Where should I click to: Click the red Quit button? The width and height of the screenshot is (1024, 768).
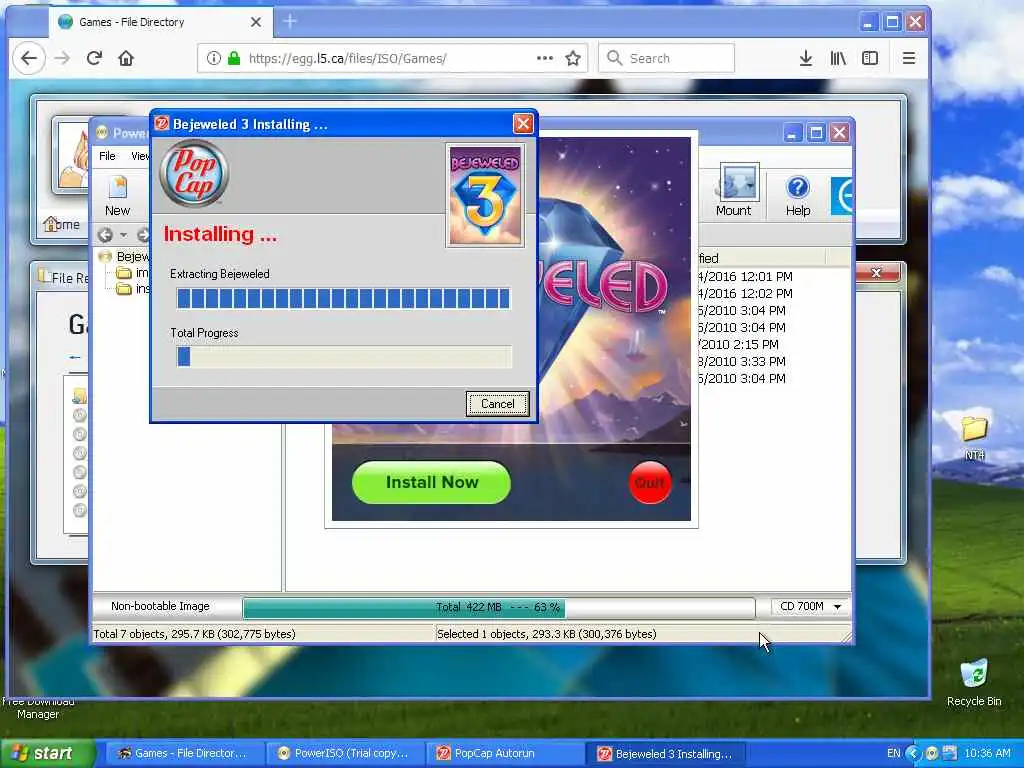pos(649,483)
